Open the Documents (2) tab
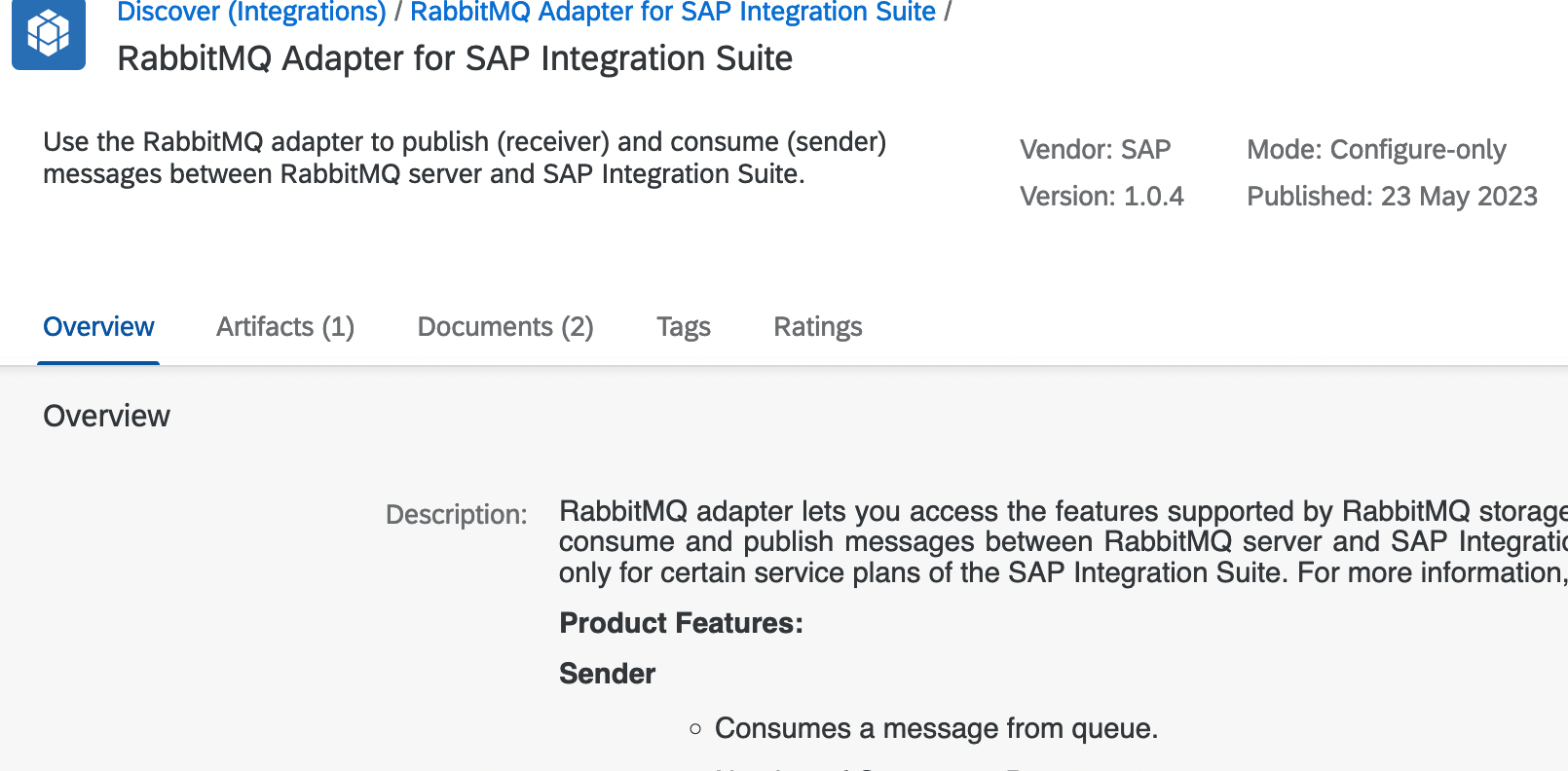The width and height of the screenshot is (1568, 771). click(505, 327)
